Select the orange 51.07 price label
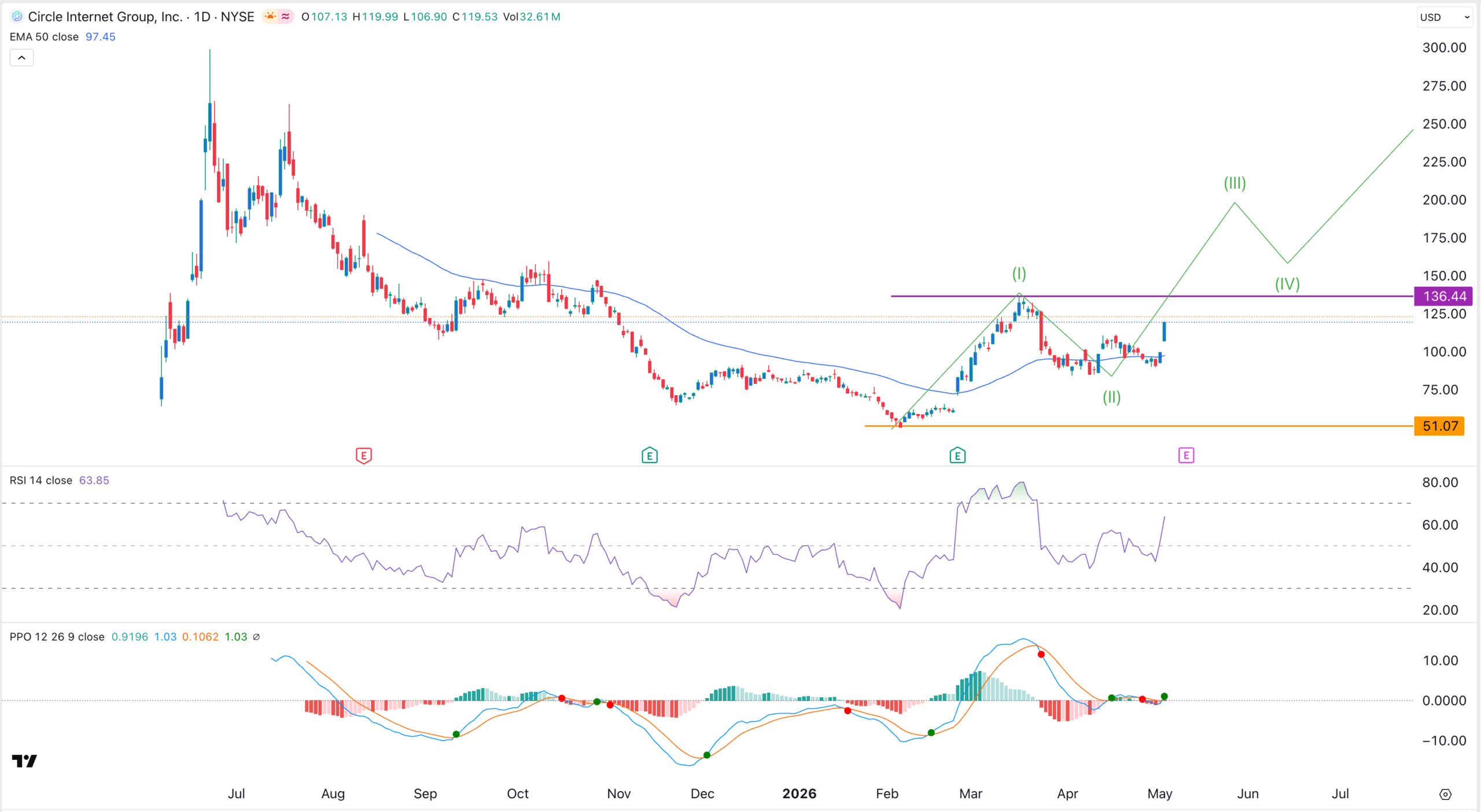 tap(1439, 426)
